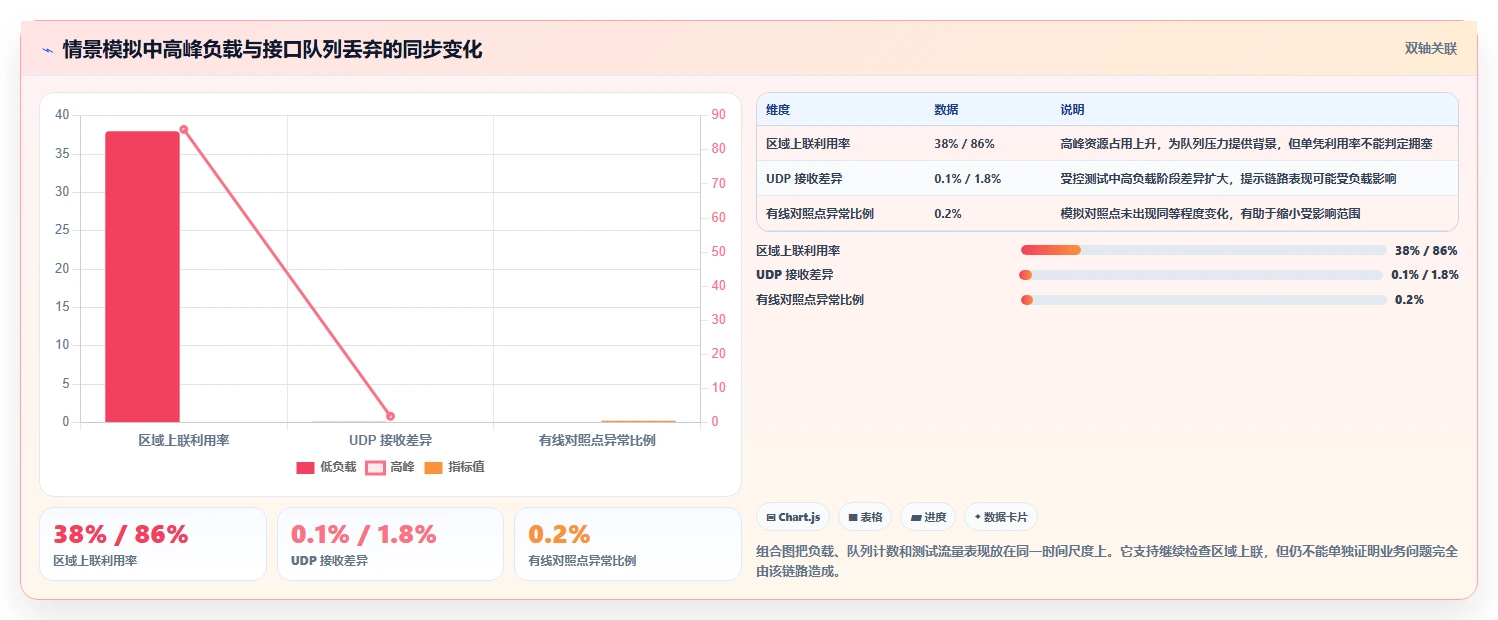Click the UDP 接收差异 table row label
1498x620 pixels.
click(804, 179)
